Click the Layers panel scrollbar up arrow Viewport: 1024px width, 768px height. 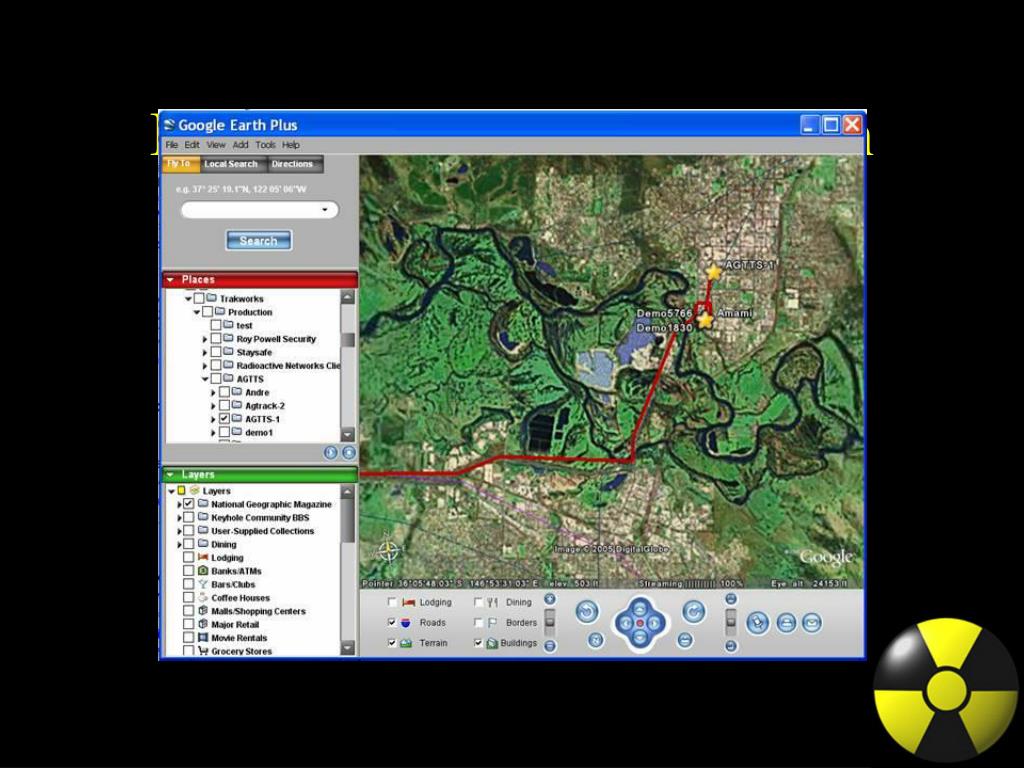[347, 491]
